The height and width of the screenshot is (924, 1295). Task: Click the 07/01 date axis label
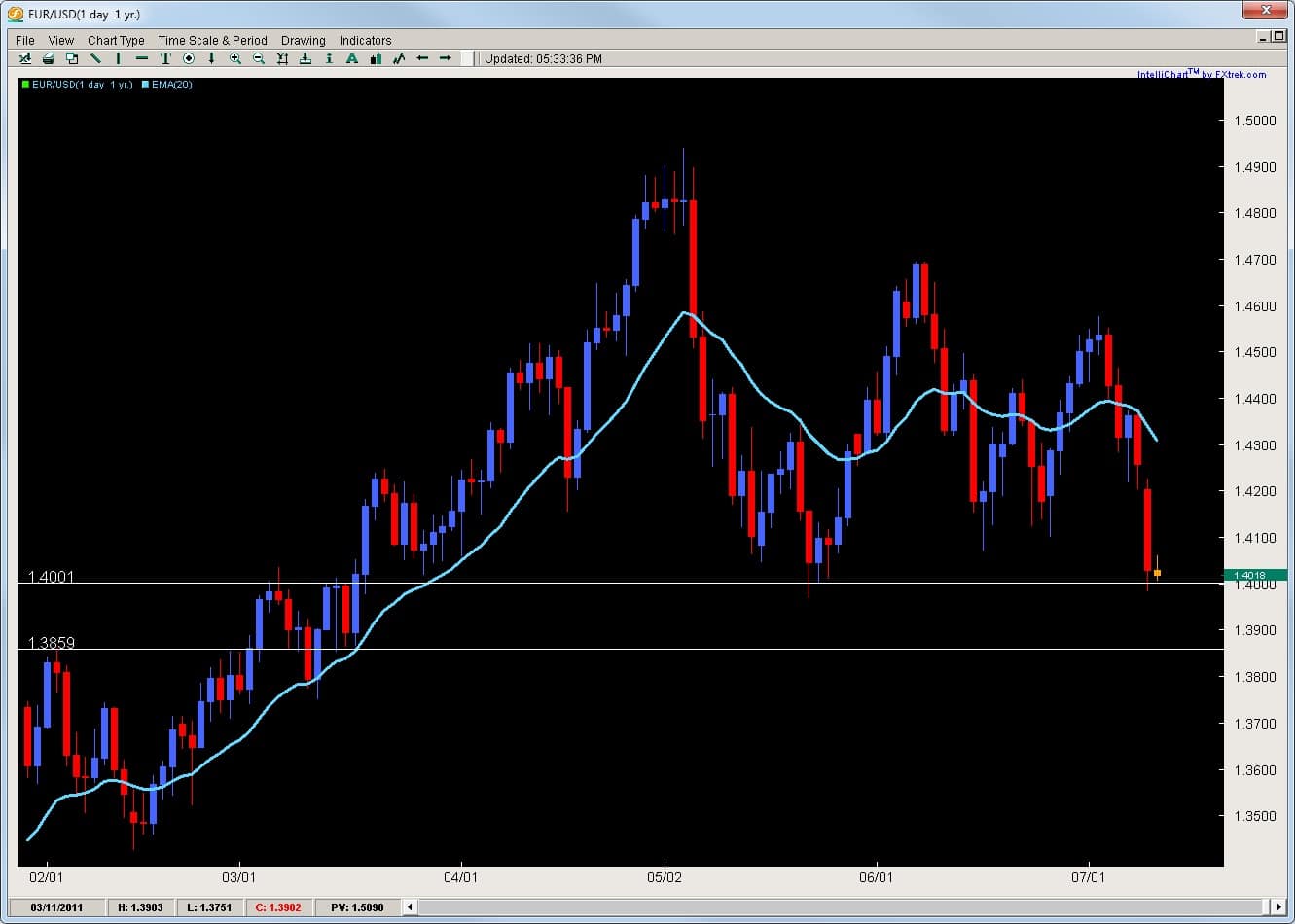(1088, 877)
